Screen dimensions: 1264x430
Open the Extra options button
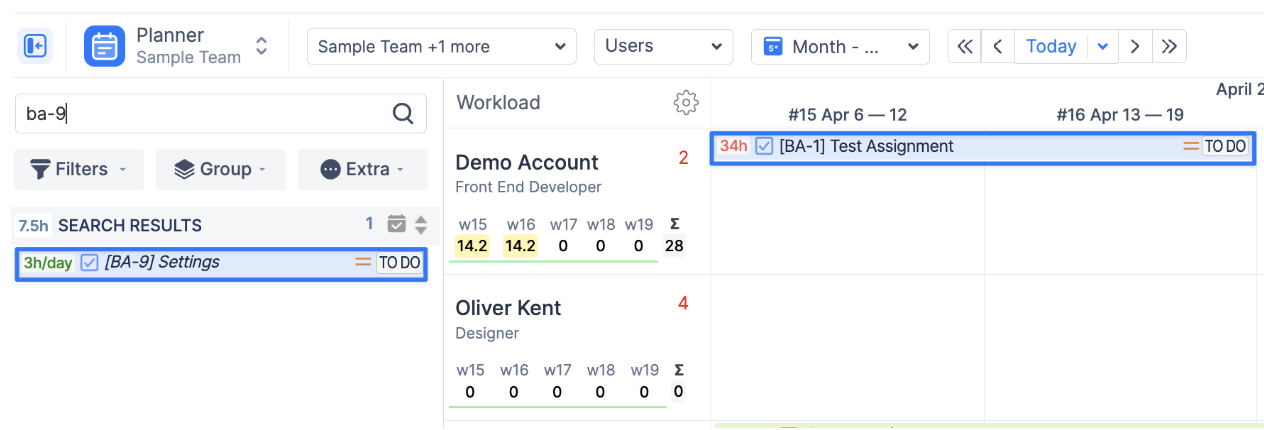tap(362, 169)
